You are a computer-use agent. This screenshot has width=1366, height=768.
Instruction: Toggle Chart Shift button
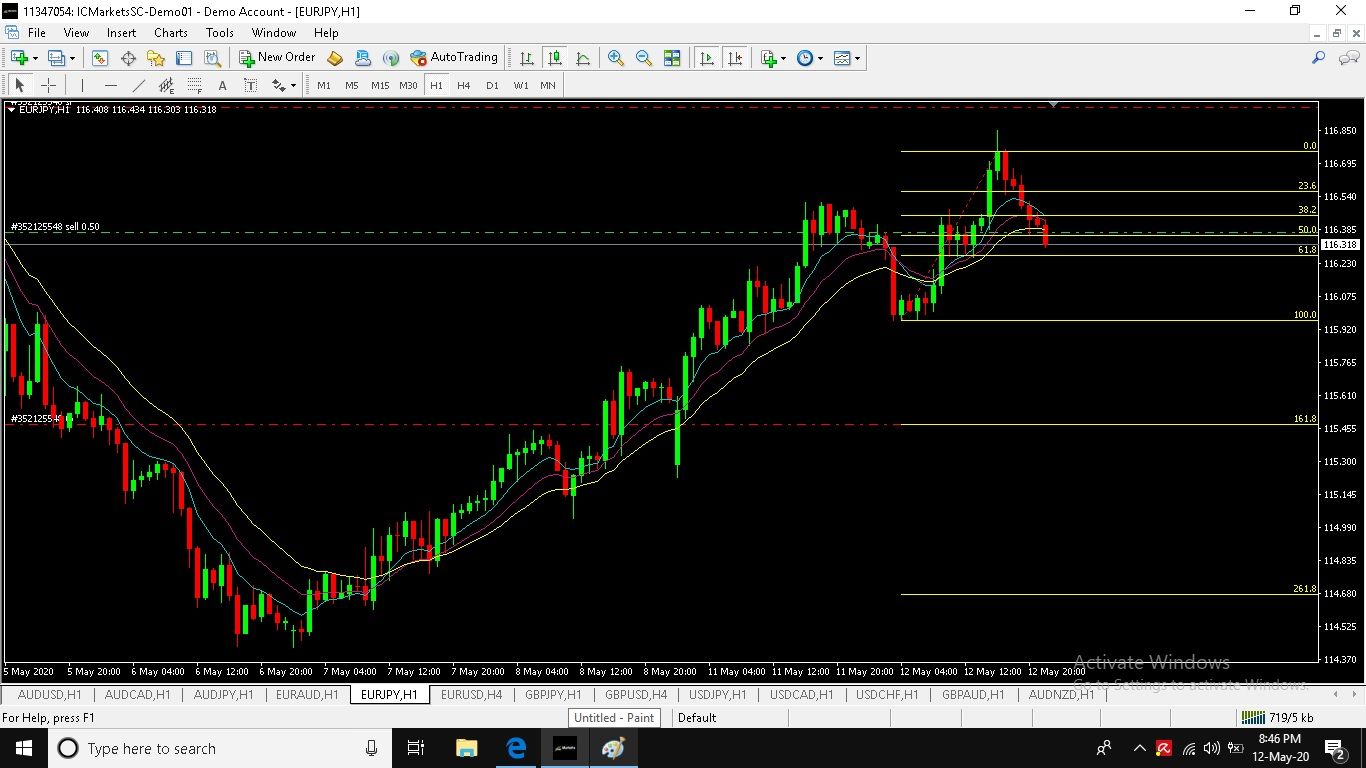coord(735,58)
